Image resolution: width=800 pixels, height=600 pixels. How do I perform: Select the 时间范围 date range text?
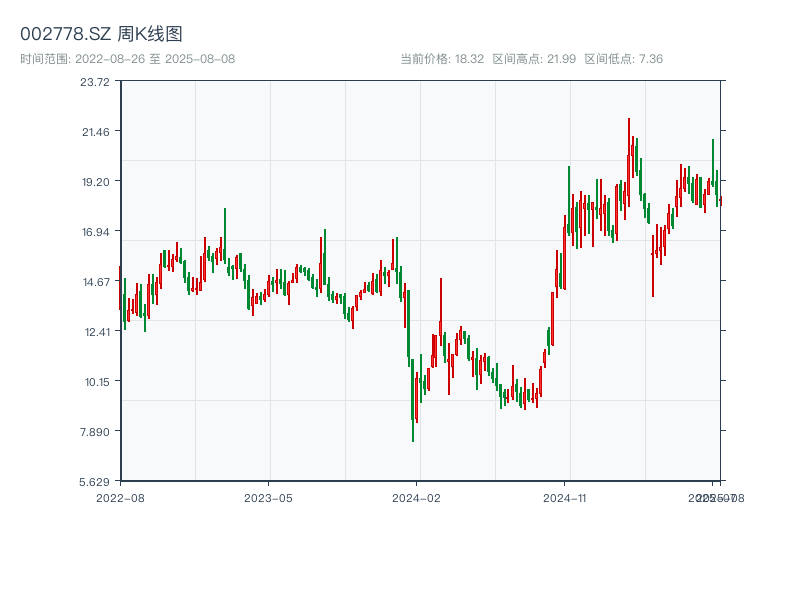click(127, 59)
